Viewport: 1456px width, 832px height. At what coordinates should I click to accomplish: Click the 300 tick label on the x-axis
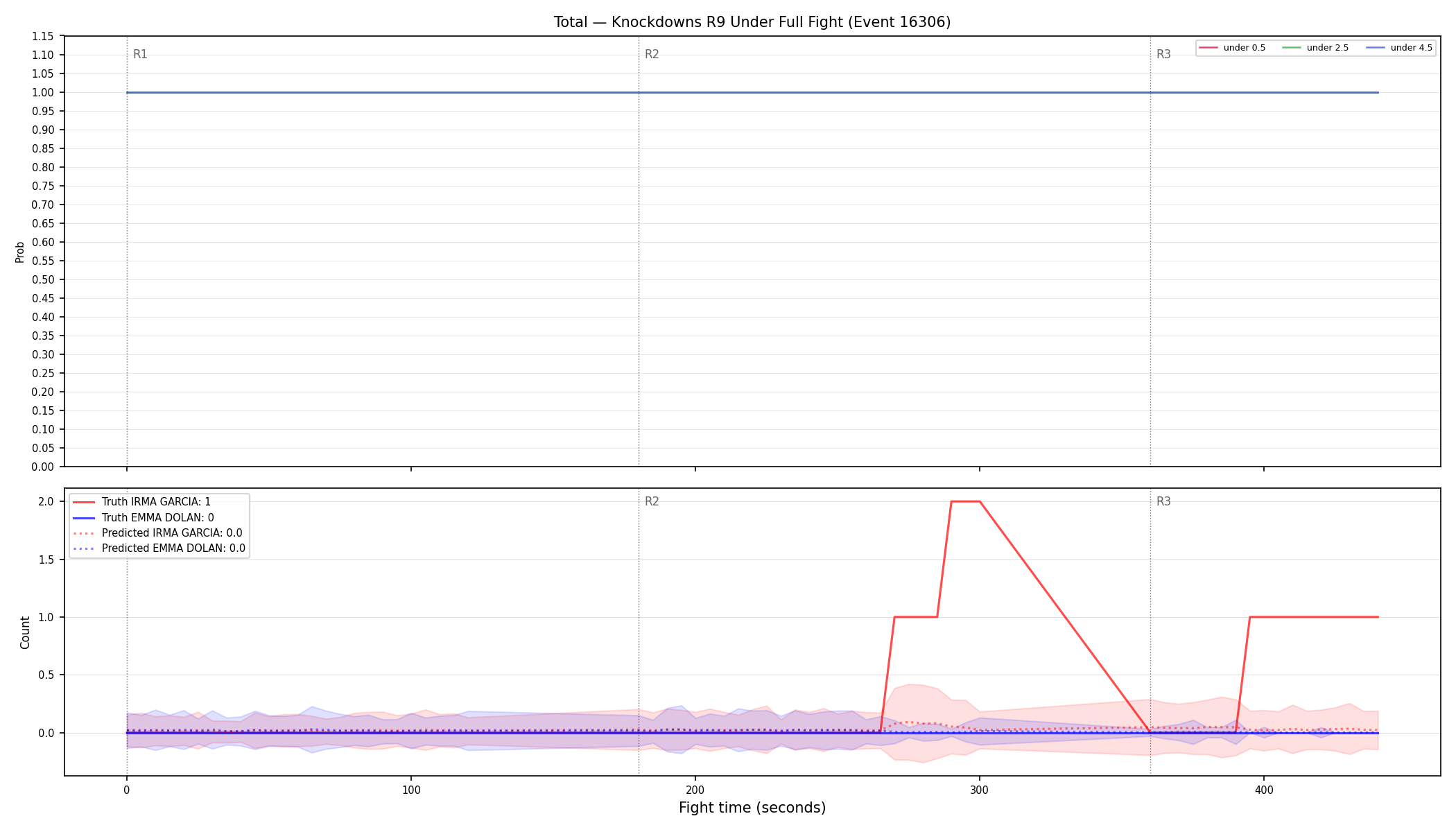pyautogui.click(x=979, y=790)
